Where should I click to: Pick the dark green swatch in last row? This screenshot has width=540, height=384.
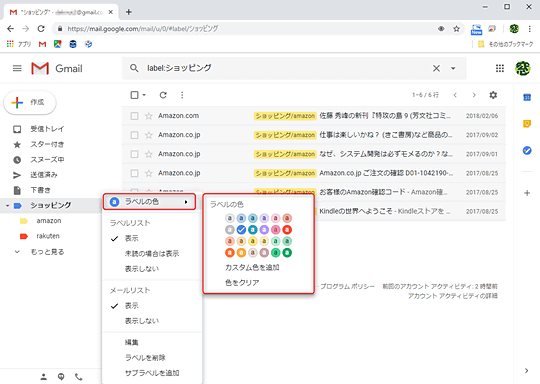(x=287, y=253)
